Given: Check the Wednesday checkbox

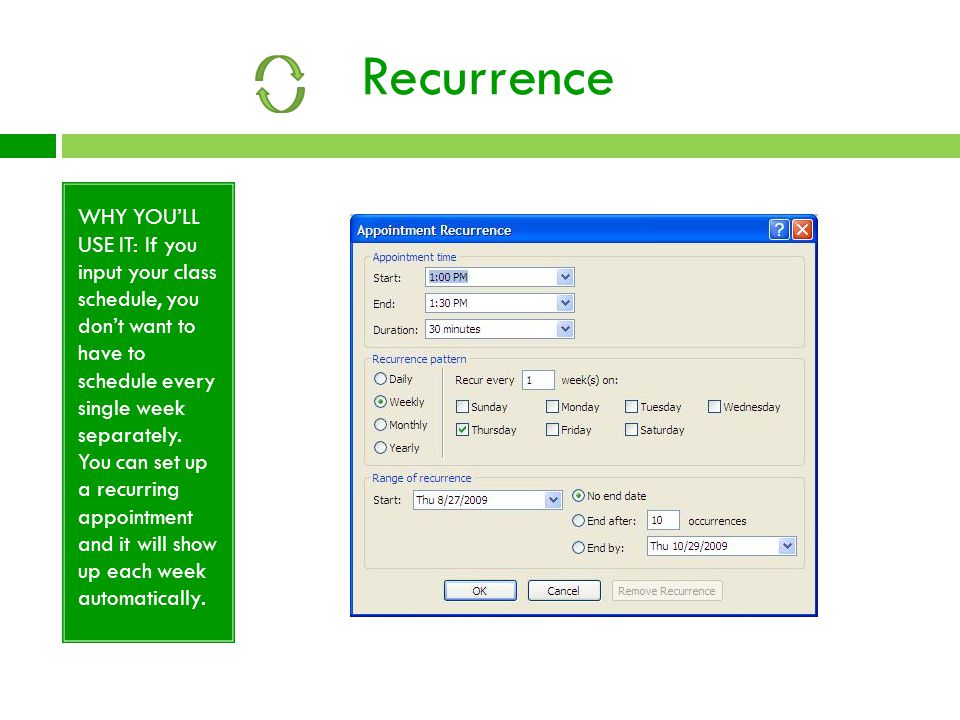Looking at the screenshot, I should tap(714, 407).
